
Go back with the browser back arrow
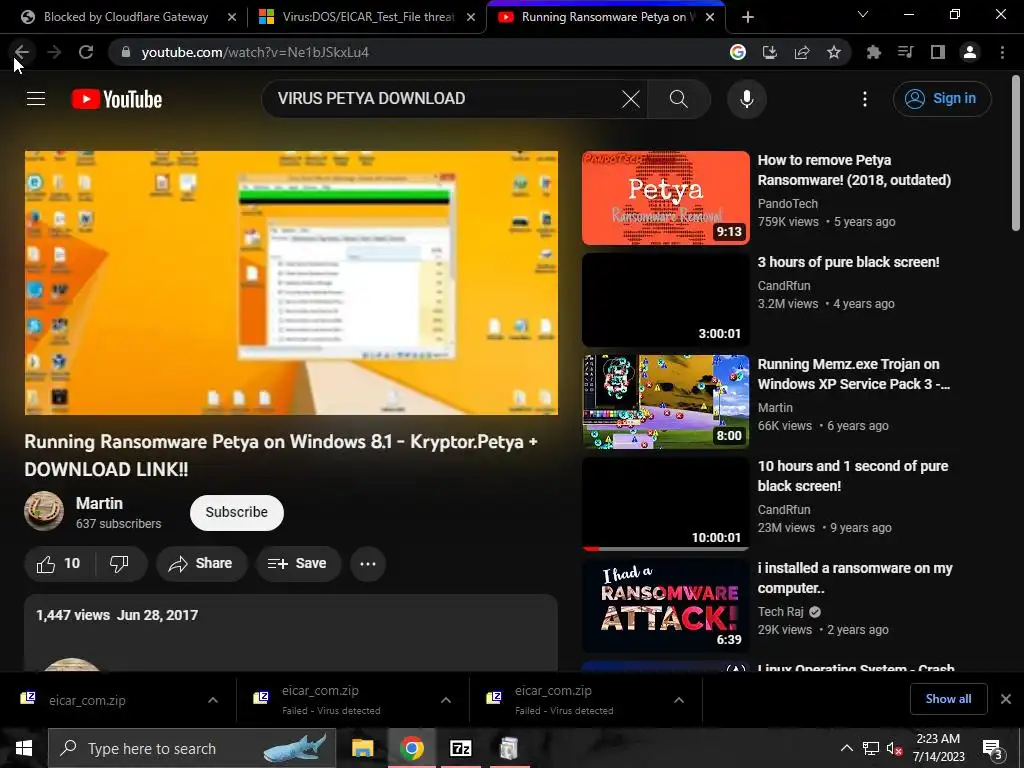(22, 52)
